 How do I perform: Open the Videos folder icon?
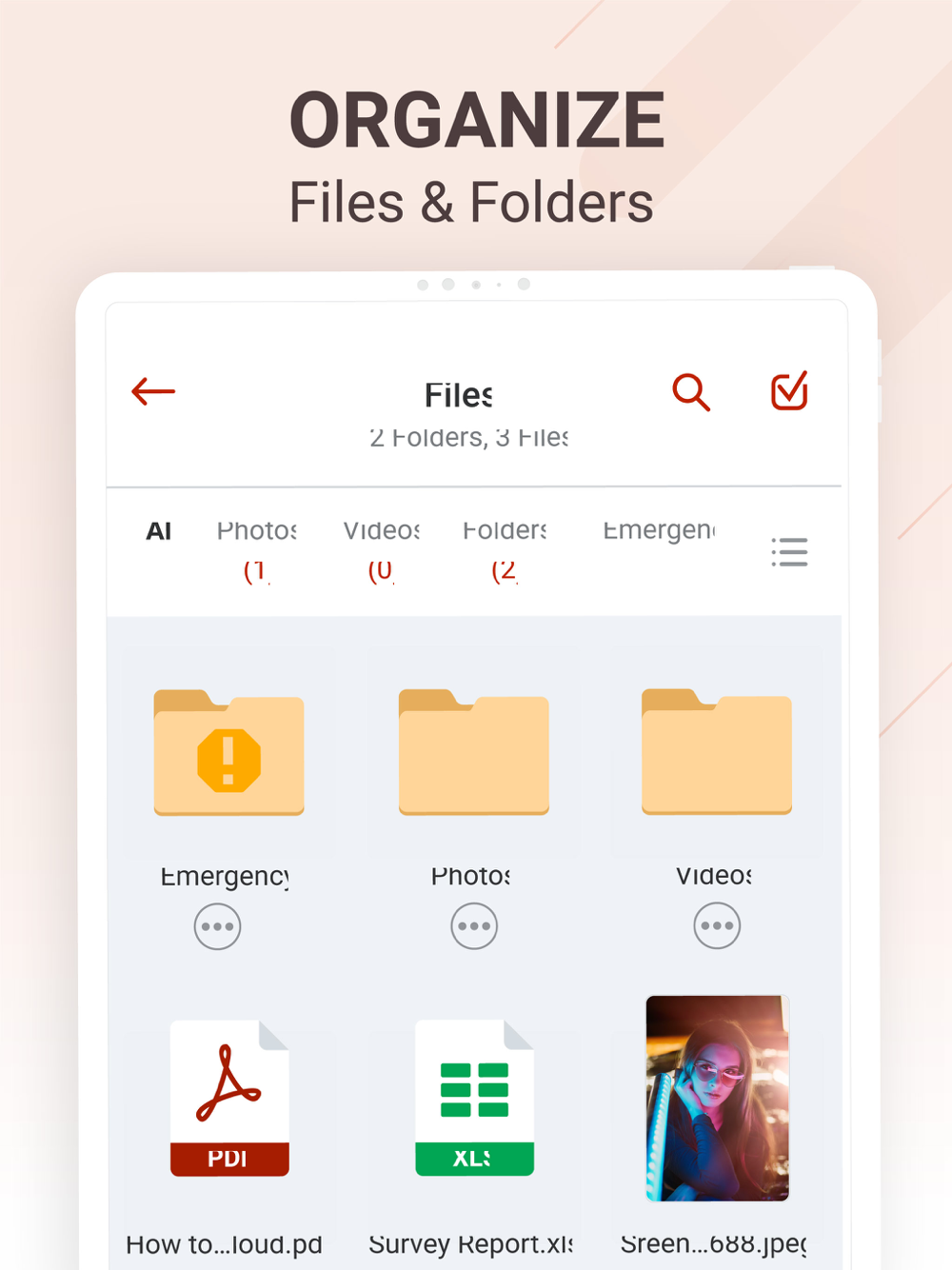point(717,752)
